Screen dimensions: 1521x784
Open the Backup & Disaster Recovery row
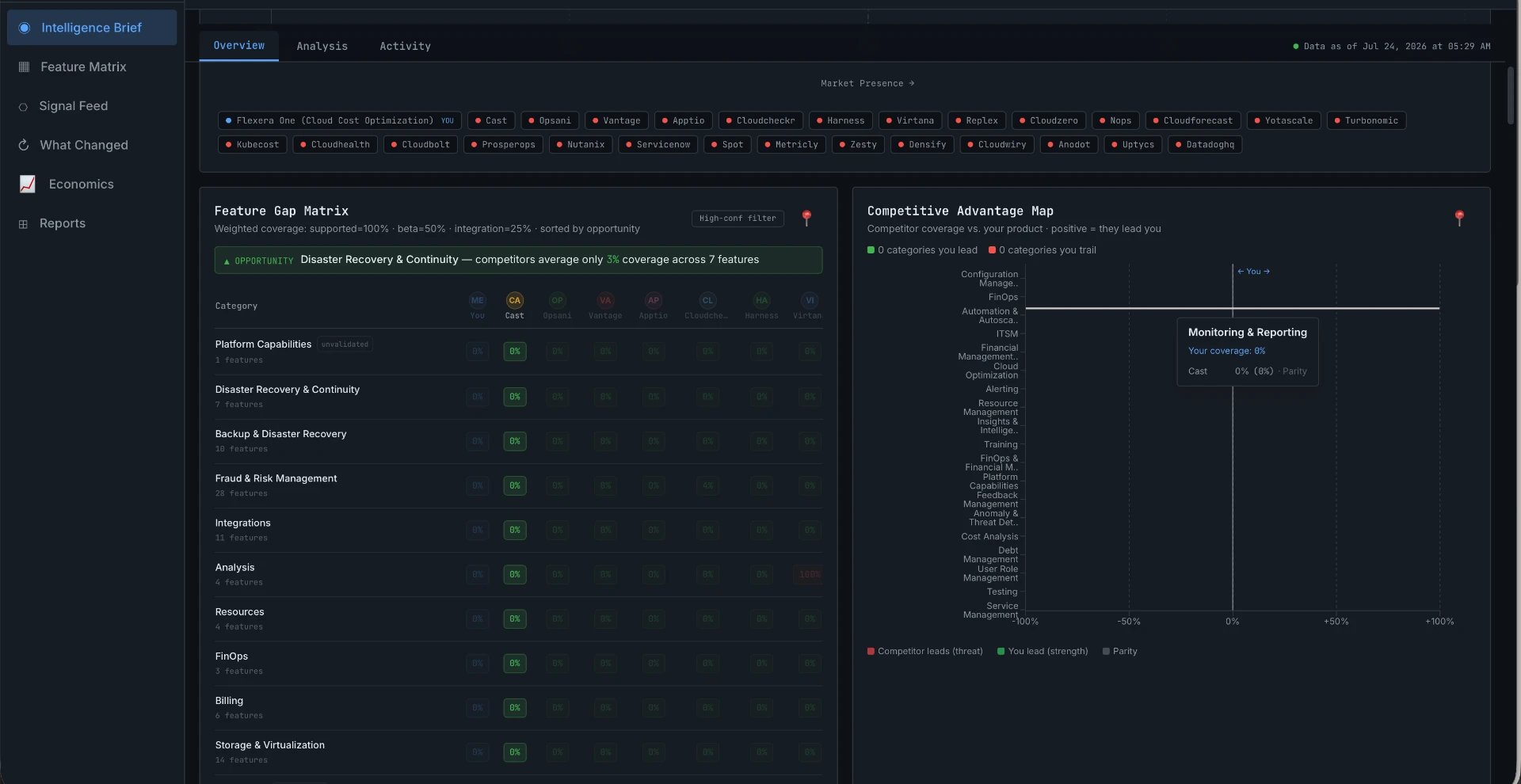pyautogui.click(x=518, y=440)
